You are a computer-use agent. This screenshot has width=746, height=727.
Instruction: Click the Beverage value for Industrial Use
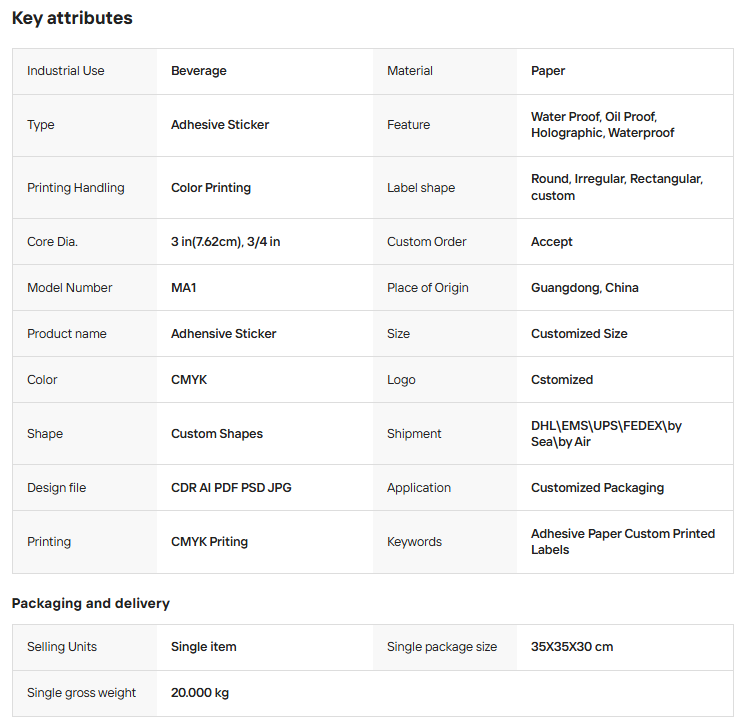pos(199,71)
